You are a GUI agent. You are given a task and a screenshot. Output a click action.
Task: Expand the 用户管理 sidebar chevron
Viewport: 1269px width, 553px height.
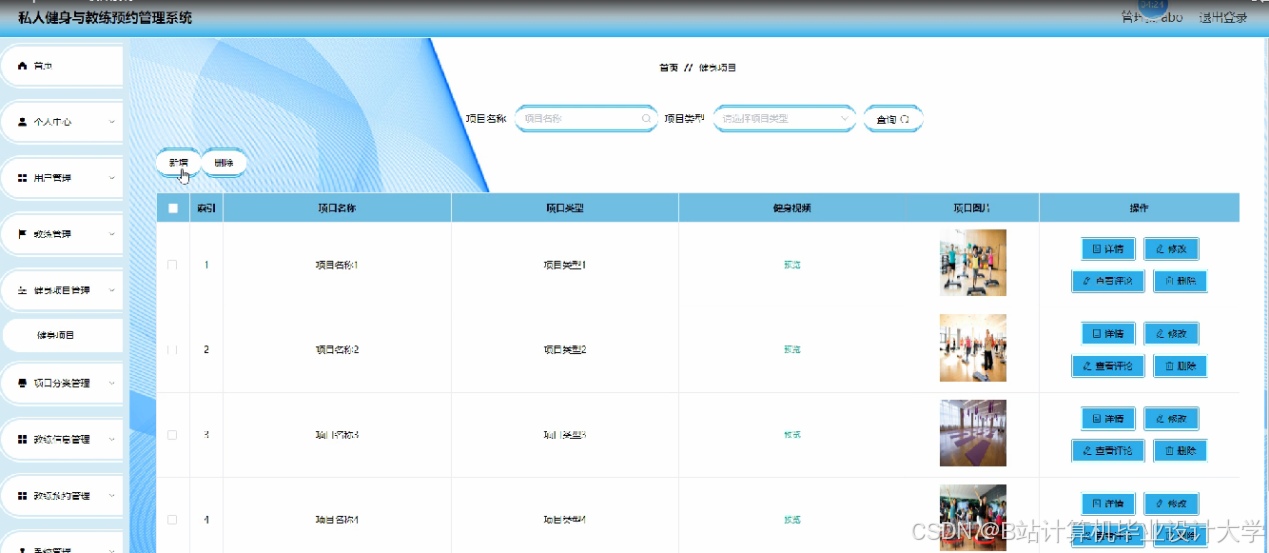coord(112,178)
